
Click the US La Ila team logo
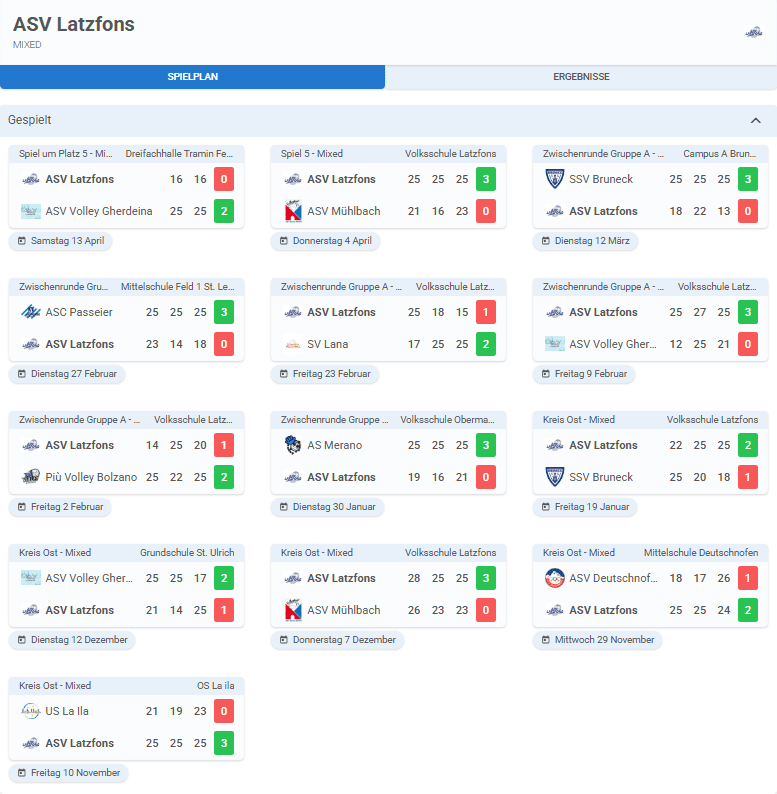coord(31,711)
